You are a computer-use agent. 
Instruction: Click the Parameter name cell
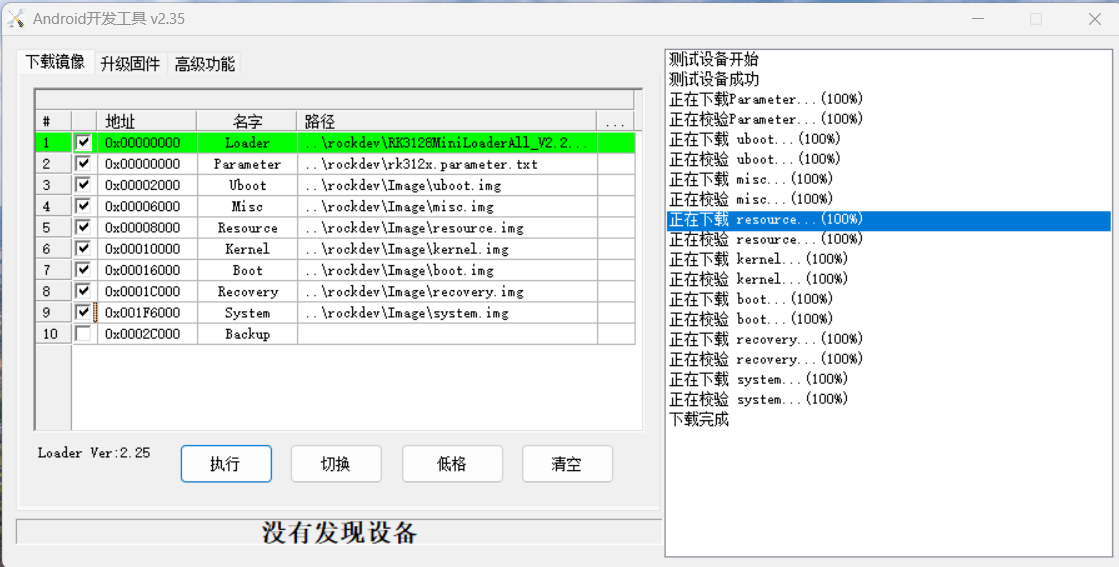point(247,164)
